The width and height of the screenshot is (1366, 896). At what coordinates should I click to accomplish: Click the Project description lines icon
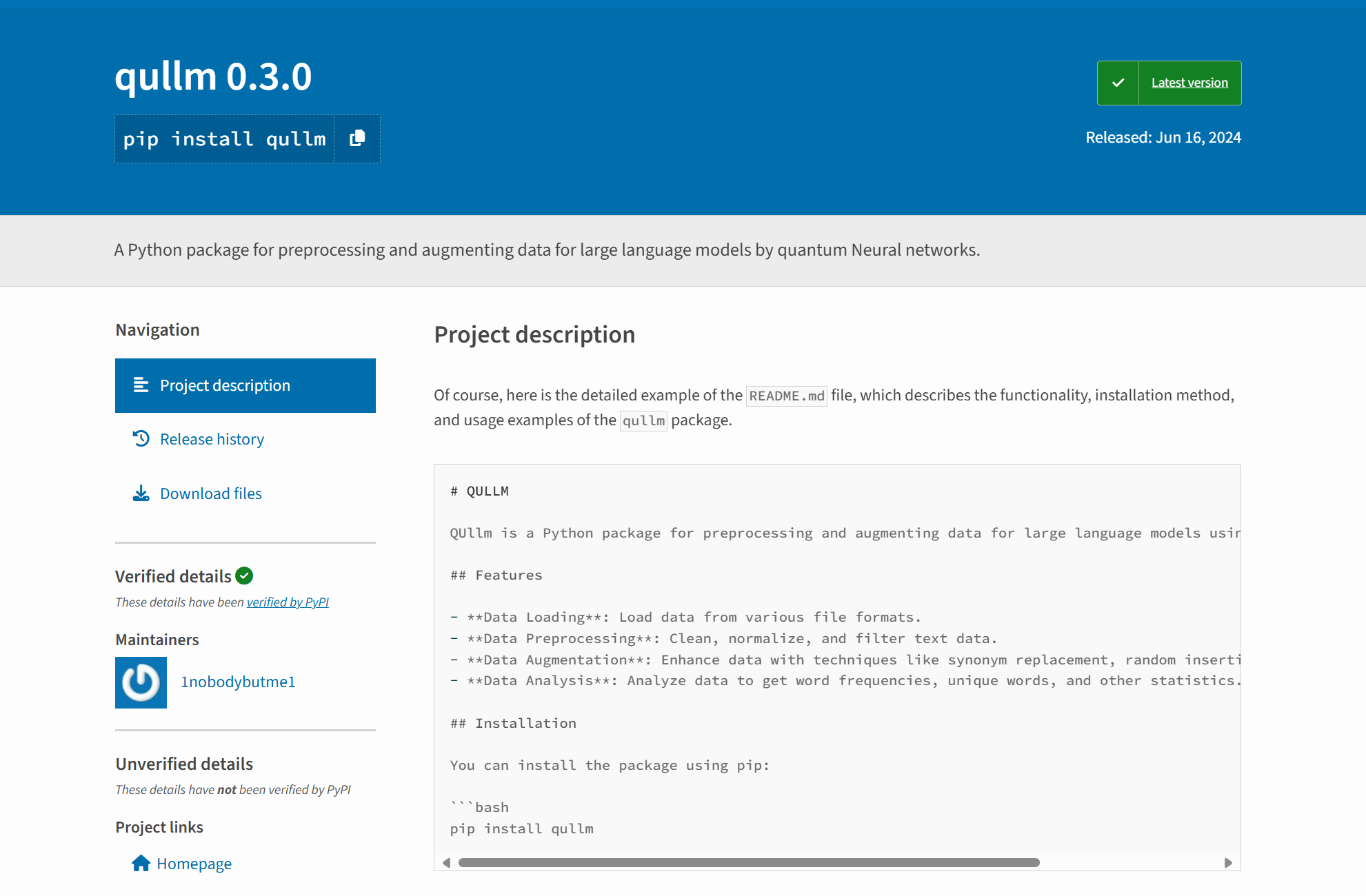(x=141, y=385)
